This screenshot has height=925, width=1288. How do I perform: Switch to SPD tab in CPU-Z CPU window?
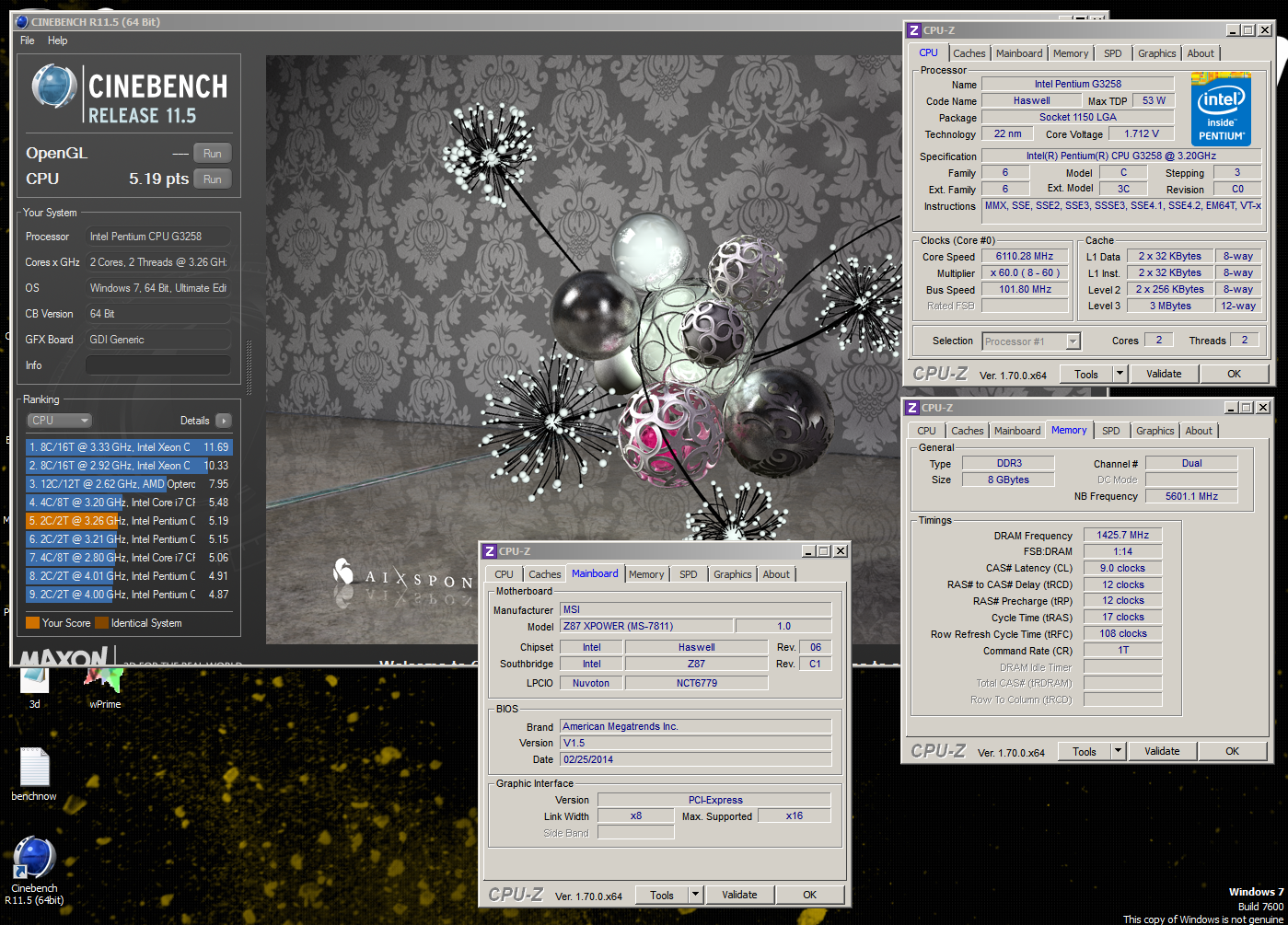1113,53
